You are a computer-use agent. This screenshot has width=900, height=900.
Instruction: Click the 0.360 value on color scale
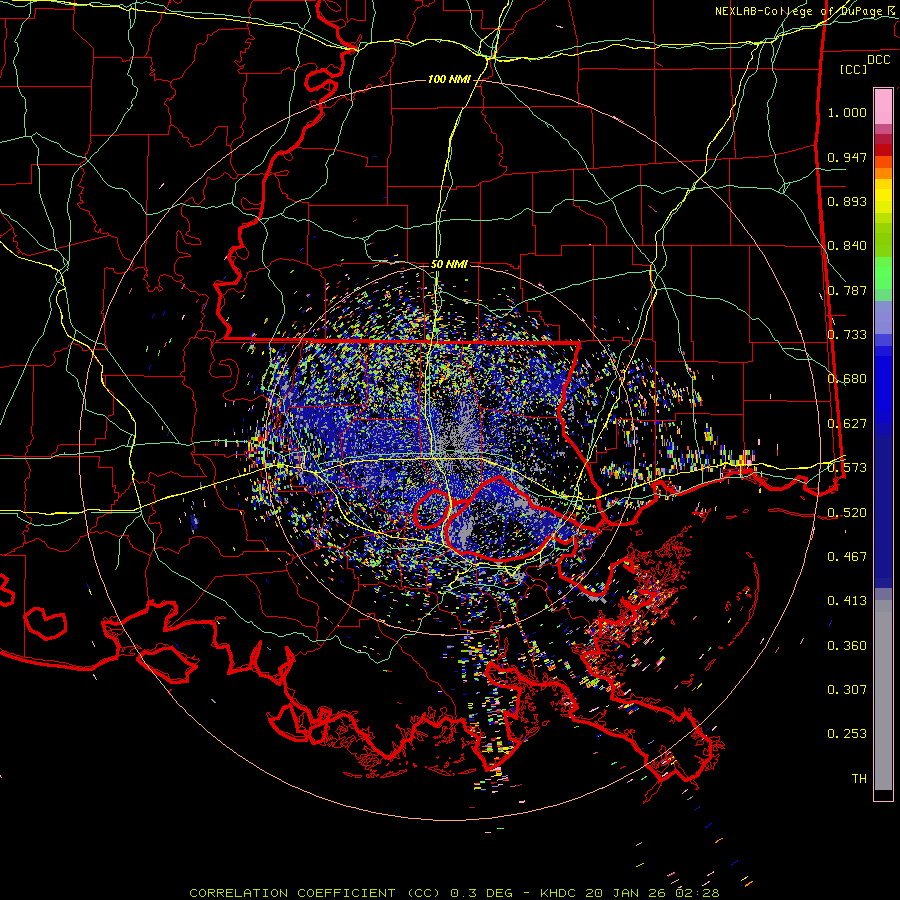(847, 646)
